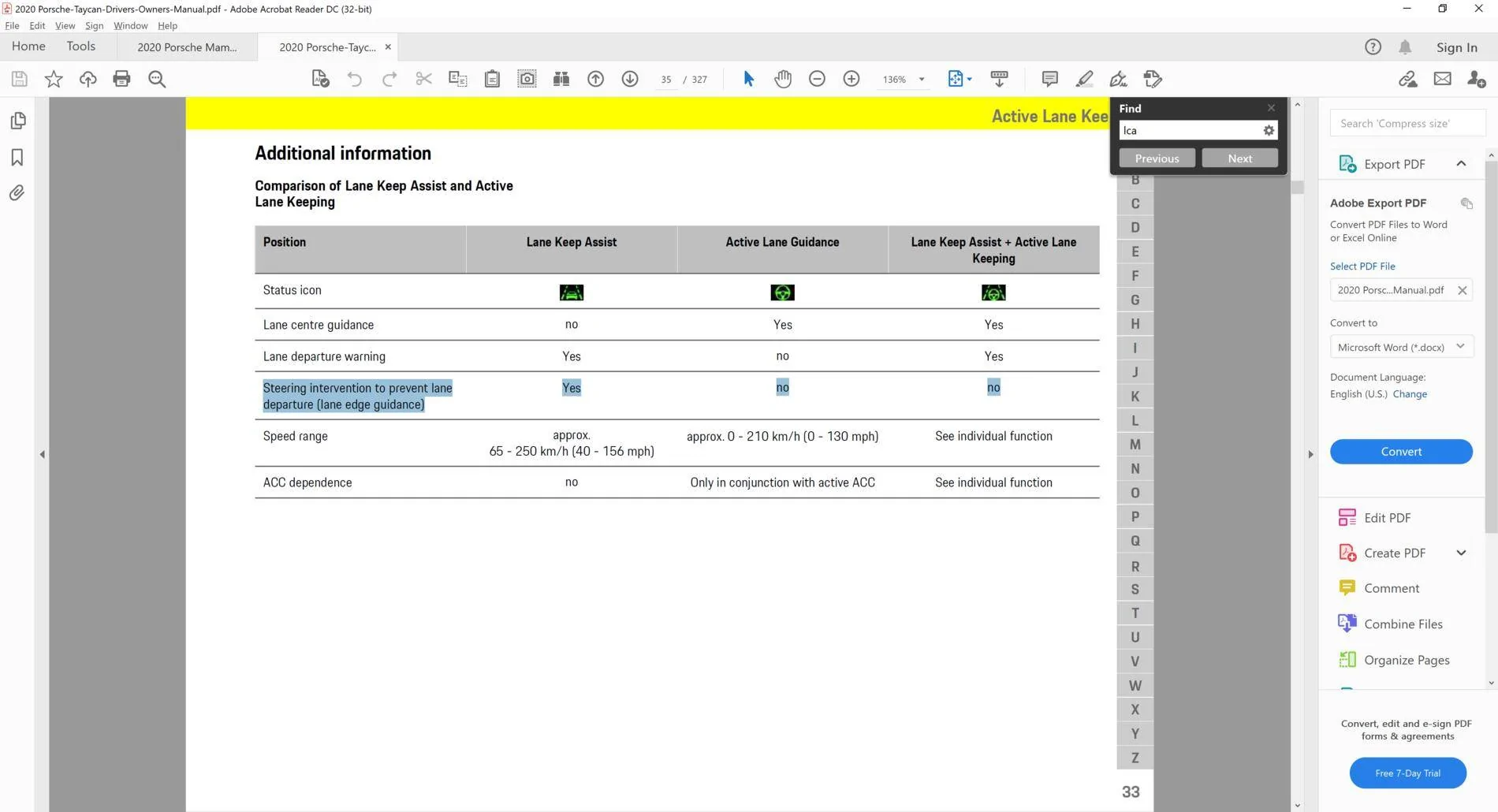
Task: Open the Edit menu
Action: pyautogui.click(x=37, y=26)
